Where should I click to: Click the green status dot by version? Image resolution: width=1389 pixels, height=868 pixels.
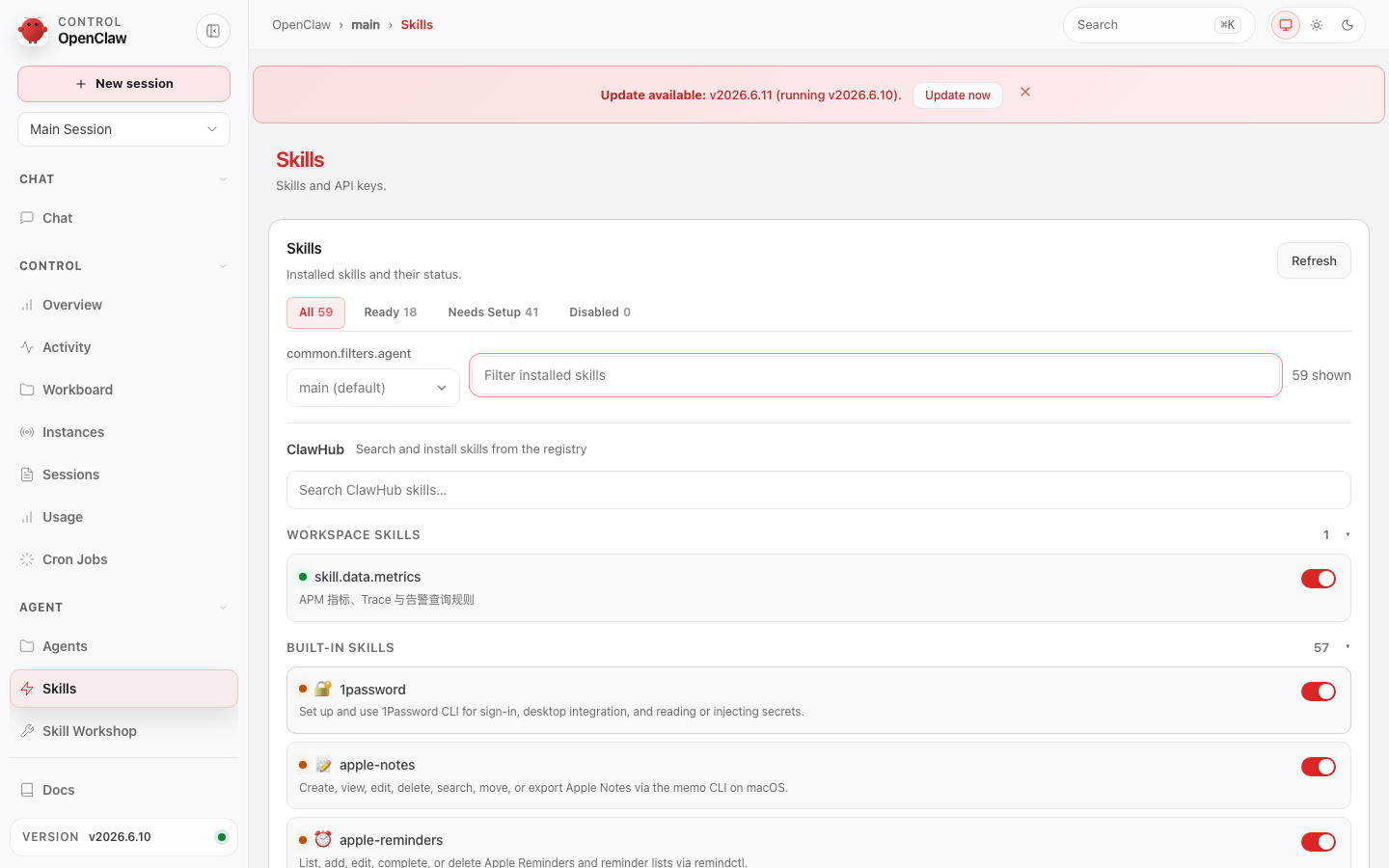tap(222, 837)
